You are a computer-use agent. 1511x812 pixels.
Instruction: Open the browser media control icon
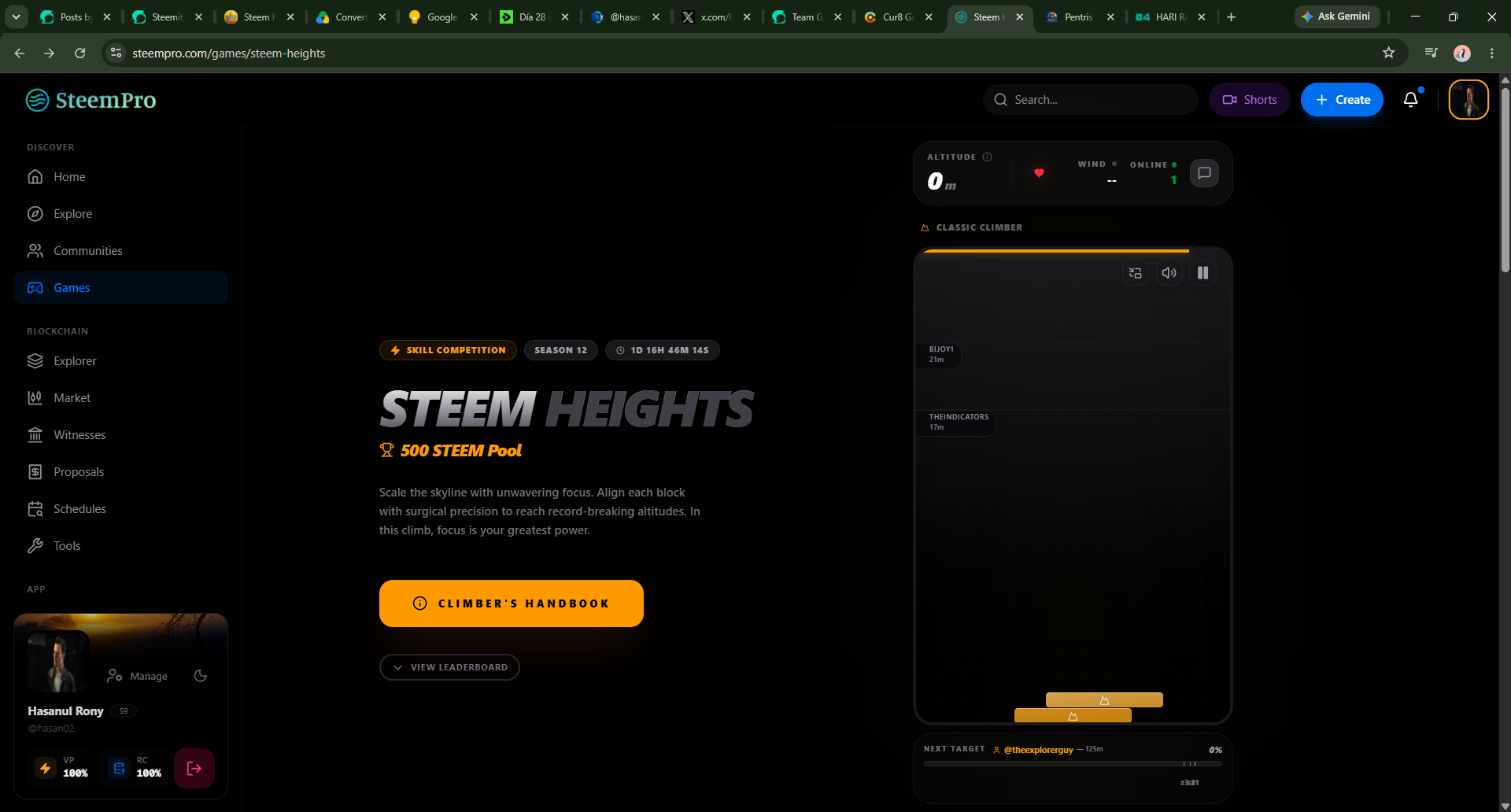[1432, 53]
